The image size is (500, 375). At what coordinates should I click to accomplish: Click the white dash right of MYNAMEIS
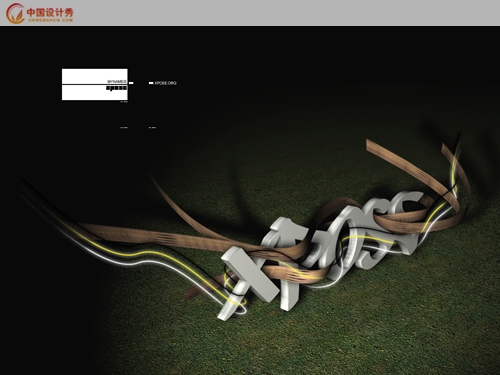(131, 83)
